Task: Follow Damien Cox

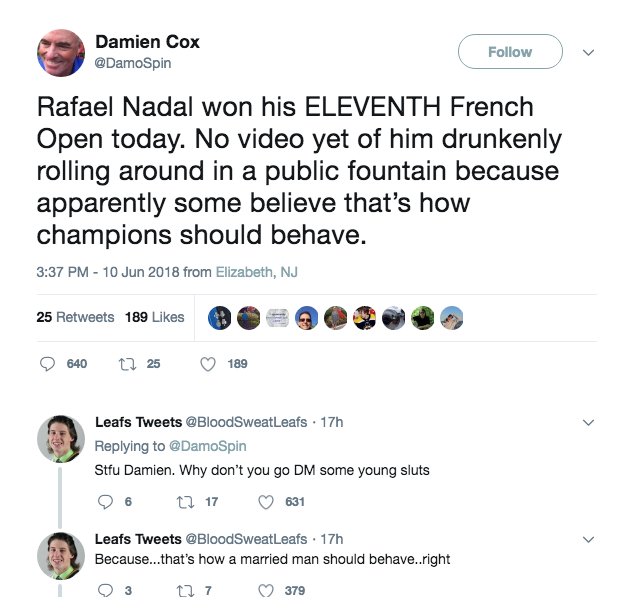Action: point(509,52)
